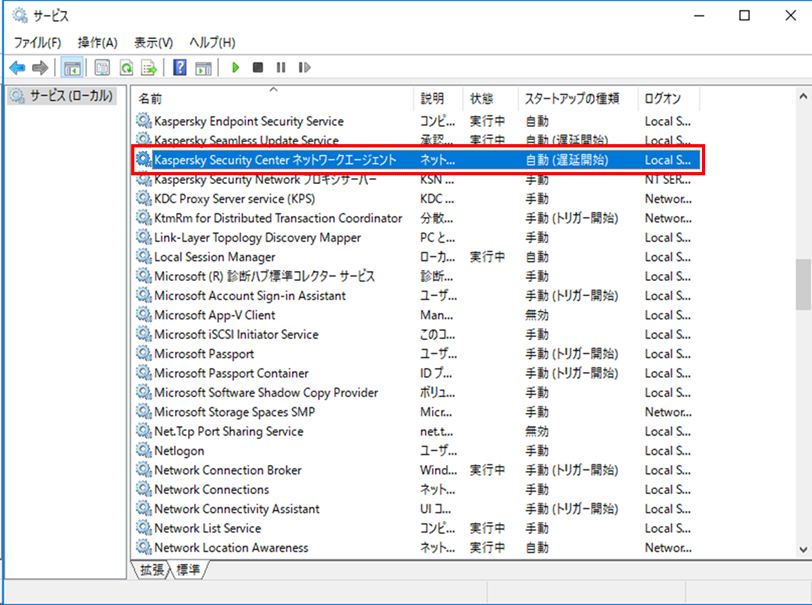Click 実行中 status of Network List Service
812x605 pixels.
pos(487,528)
